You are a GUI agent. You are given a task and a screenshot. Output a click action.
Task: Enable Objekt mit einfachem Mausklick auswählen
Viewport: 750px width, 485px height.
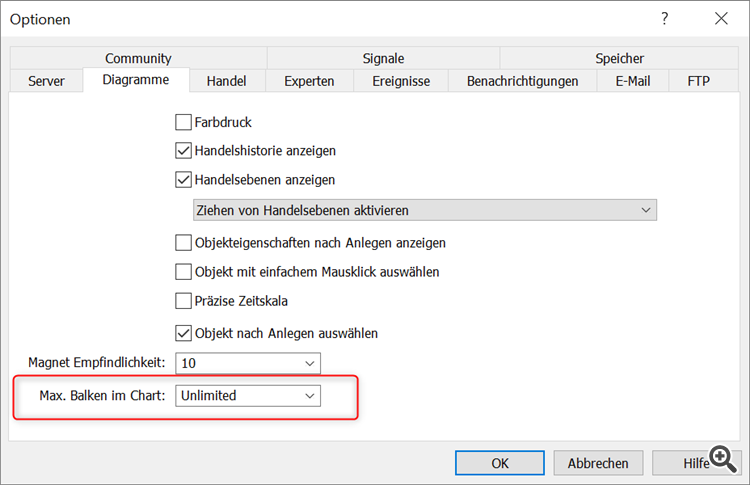click(183, 272)
